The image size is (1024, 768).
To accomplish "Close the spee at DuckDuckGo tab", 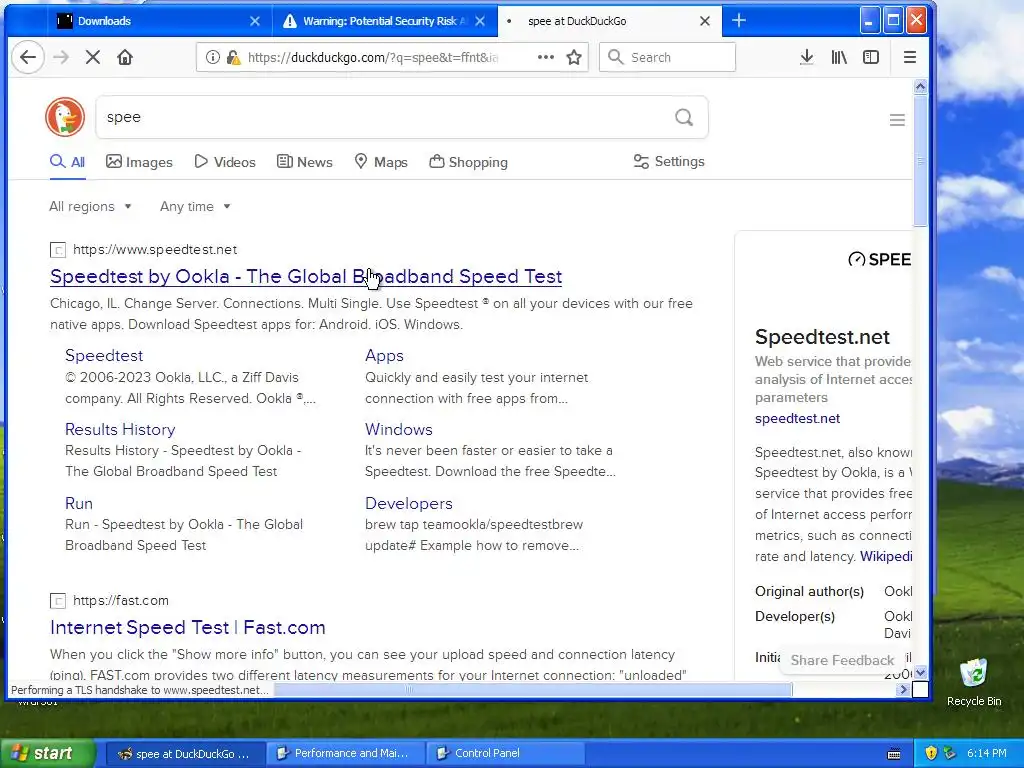I will point(705,21).
